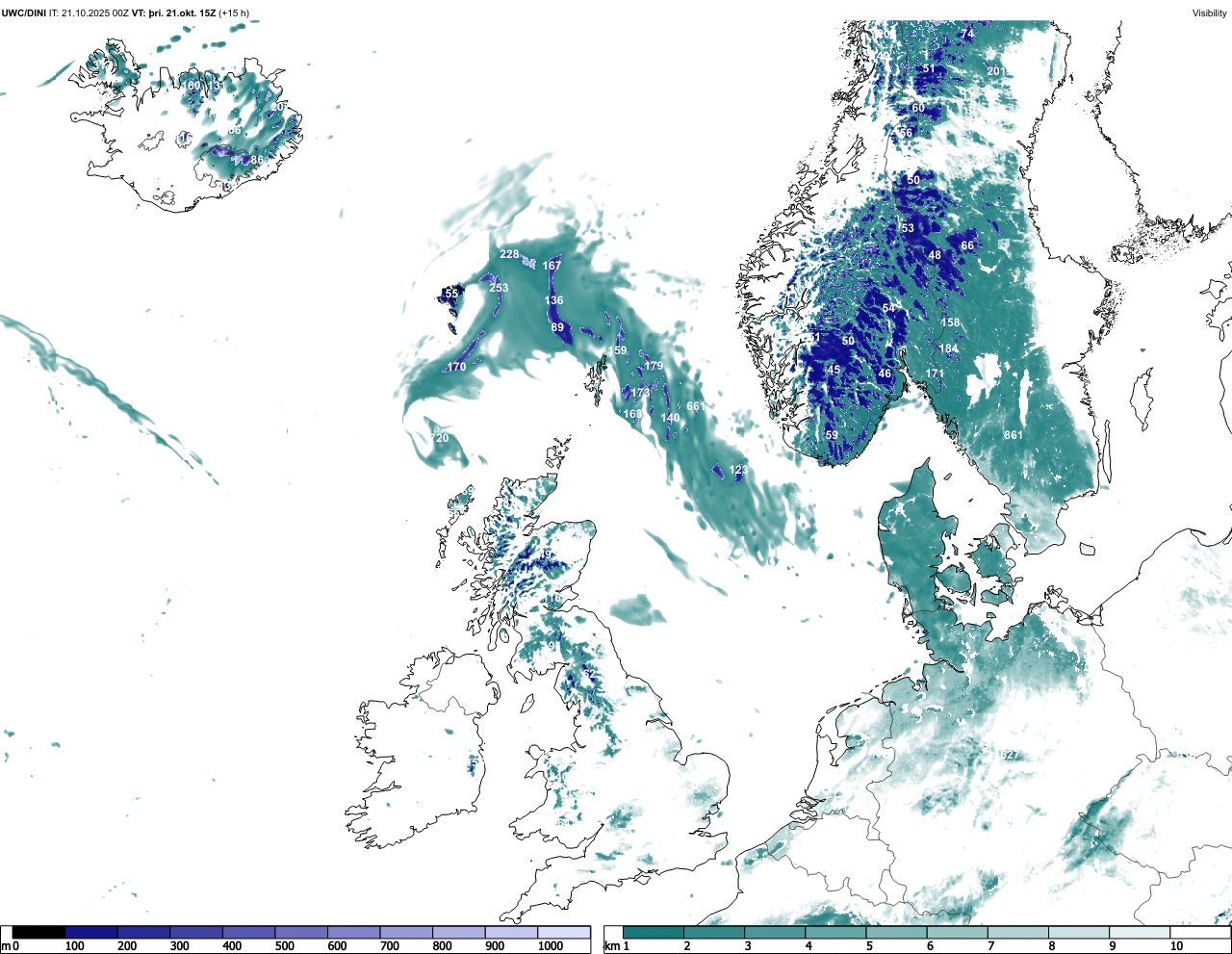Click the '48' value over Norway
The height and width of the screenshot is (954, 1232).
click(935, 255)
